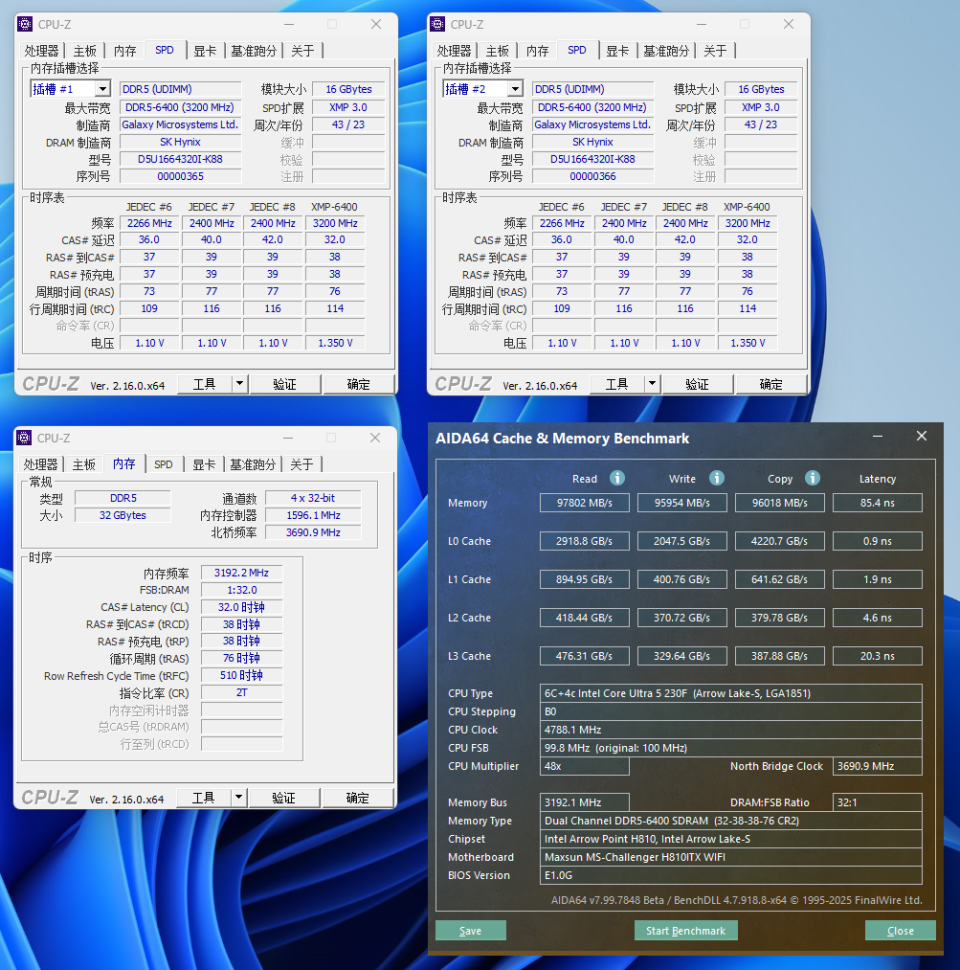The width and height of the screenshot is (960, 970).
Task: Click the Memory Latency 85.4 ns field
Action: (877, 503)
